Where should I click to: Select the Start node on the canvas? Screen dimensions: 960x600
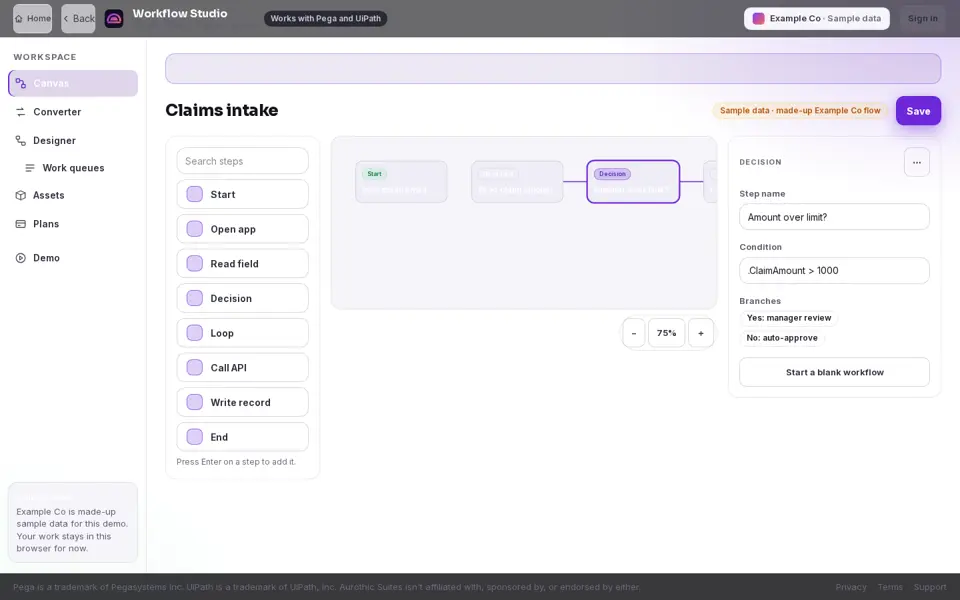pyautogui.click(x=401, y=182)
